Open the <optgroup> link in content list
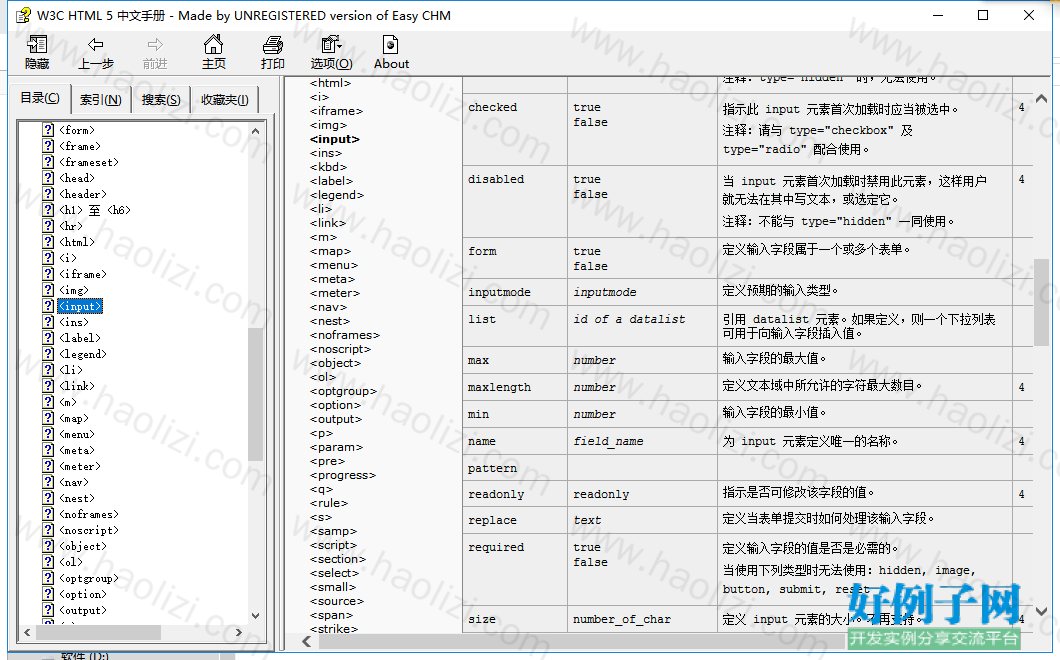This screenshot has width=1060, height=660. 343,392
